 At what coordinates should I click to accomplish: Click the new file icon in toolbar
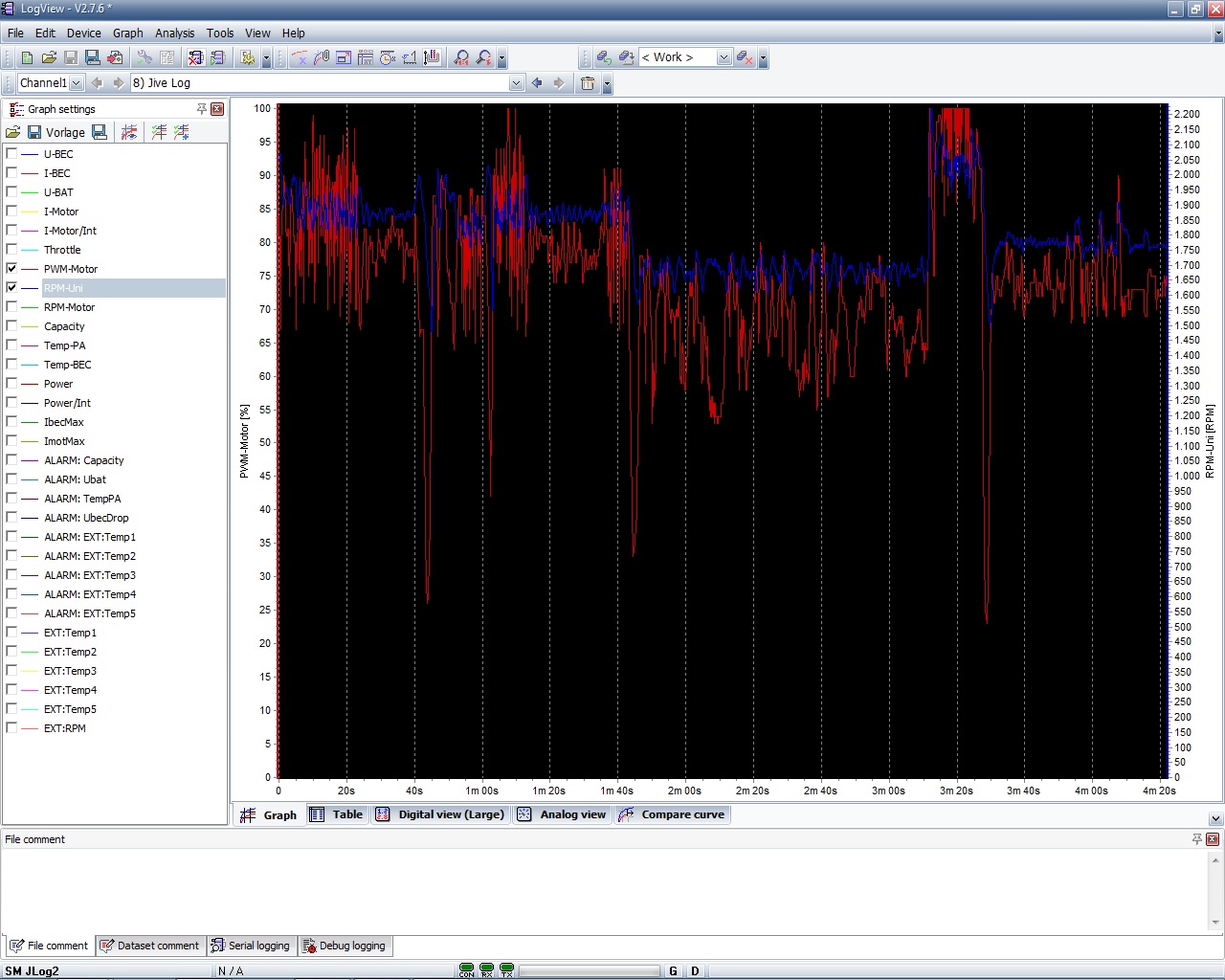coord(27,58)
